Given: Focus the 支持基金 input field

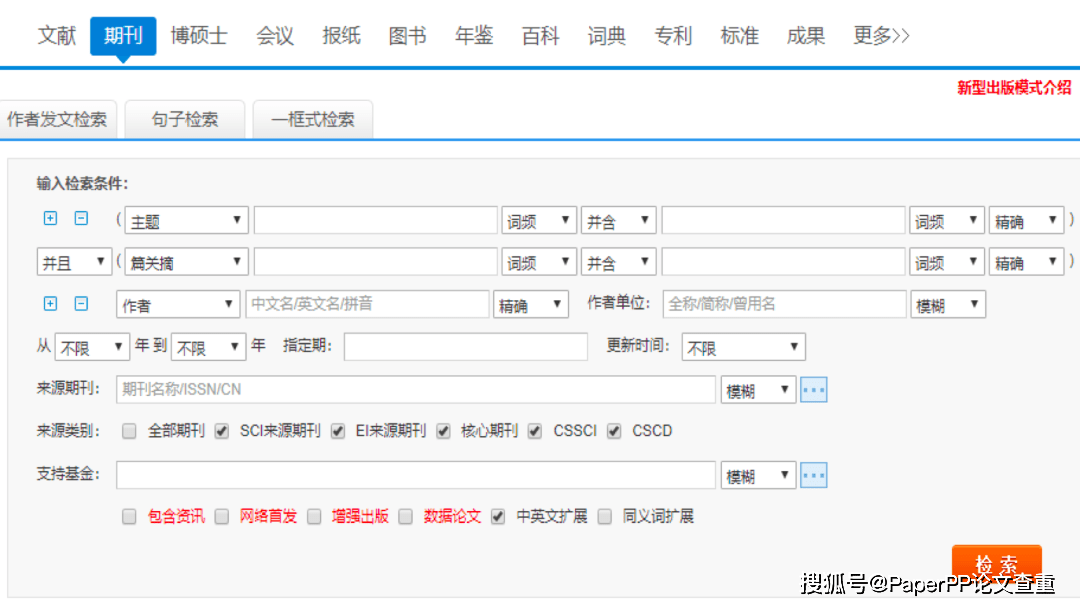Looking at the screenshot, I should click(x=416, y=475).
